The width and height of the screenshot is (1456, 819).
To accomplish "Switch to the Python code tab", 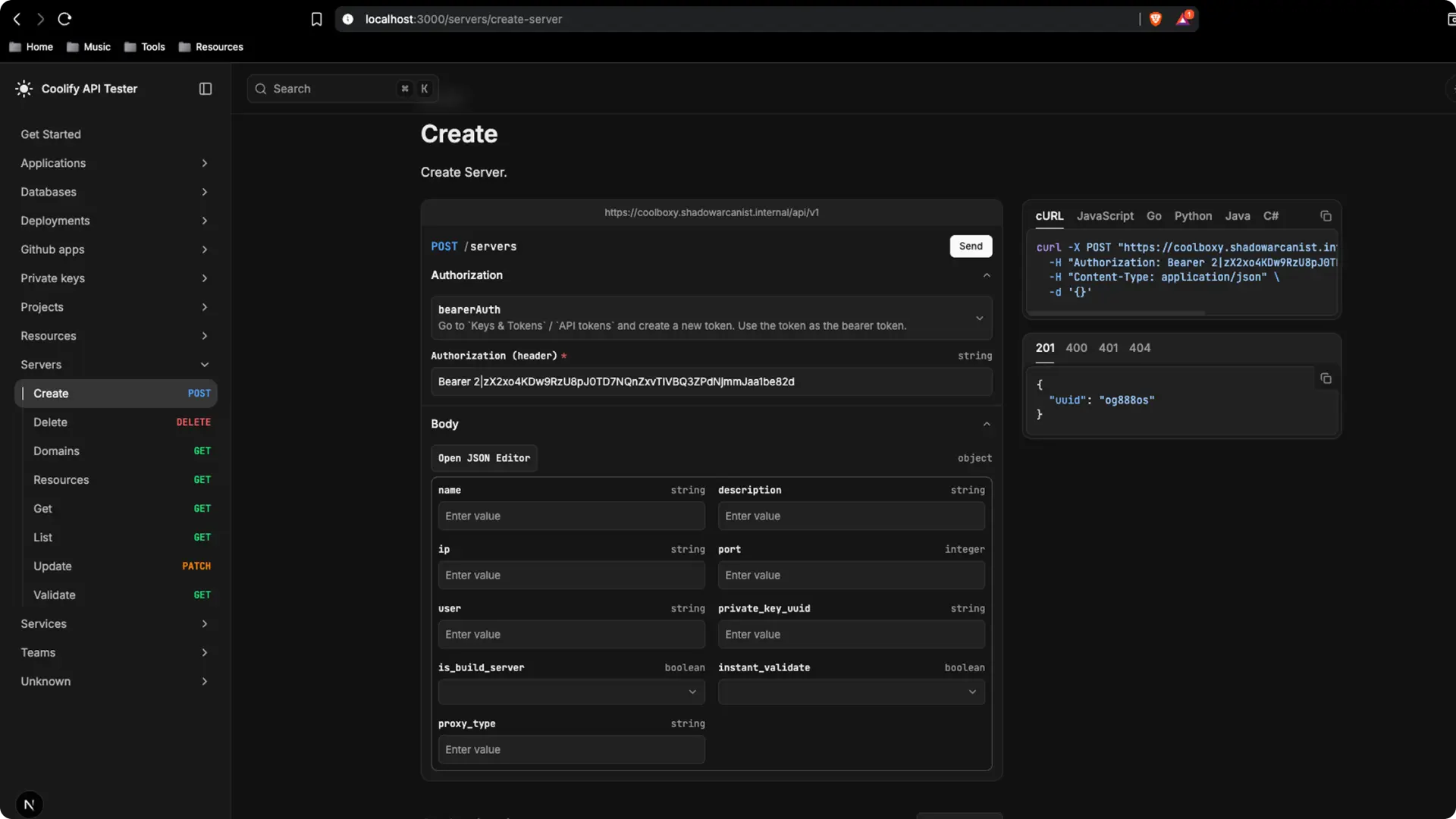I will [1193, 216].
